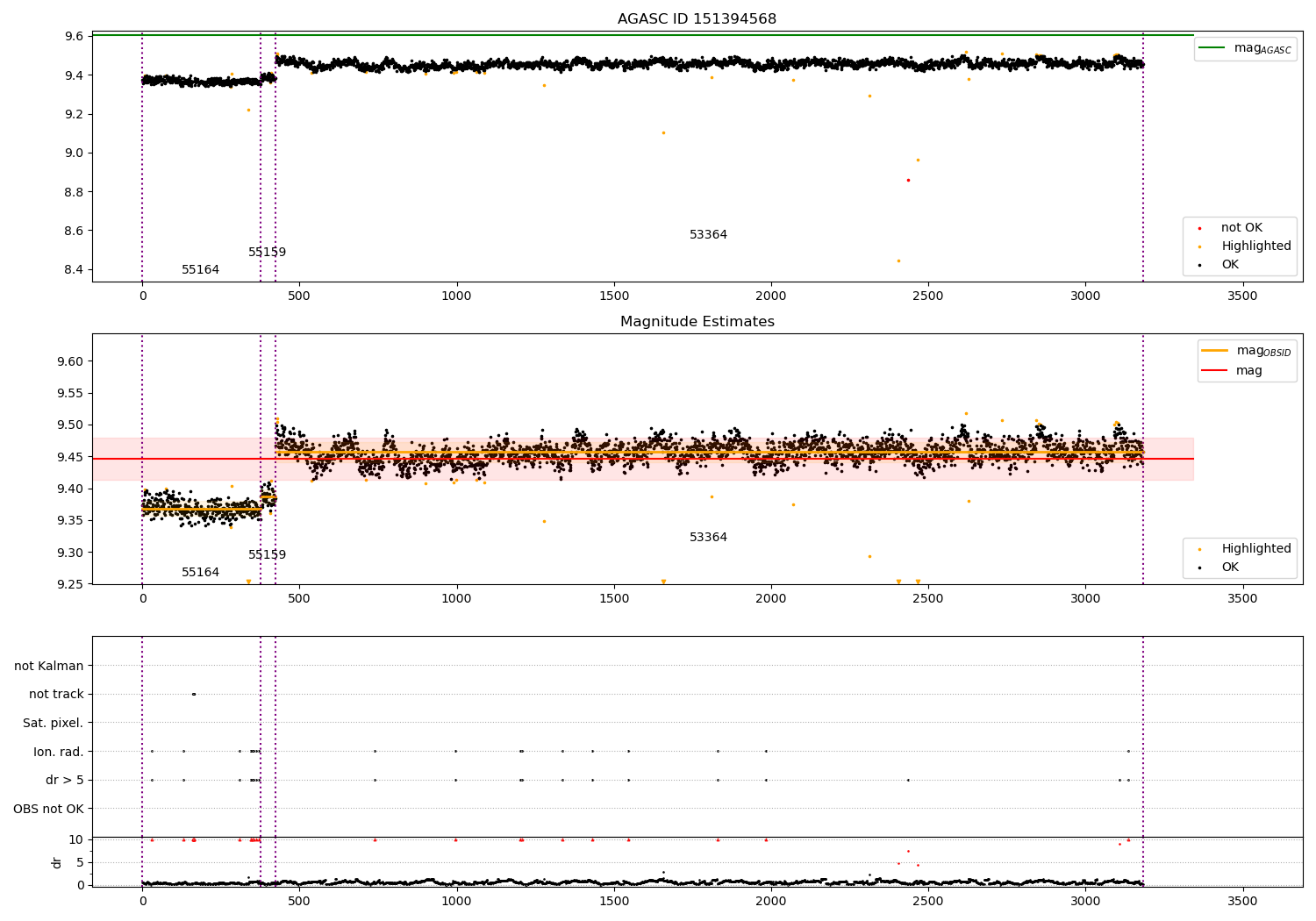Click the 'dr > 5' row label
Image resolution: width=1316 pixels, height=921 pixels.
point(65,781)
